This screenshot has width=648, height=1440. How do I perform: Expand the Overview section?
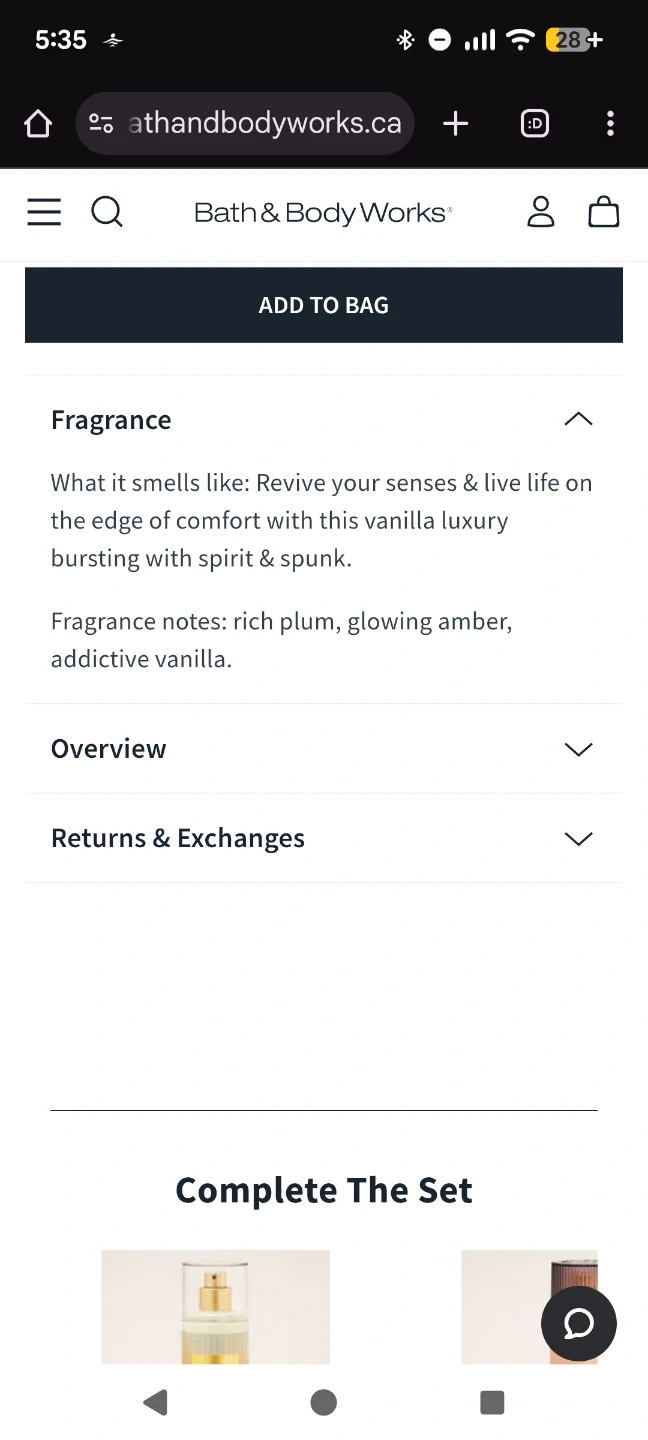(578, 749)
